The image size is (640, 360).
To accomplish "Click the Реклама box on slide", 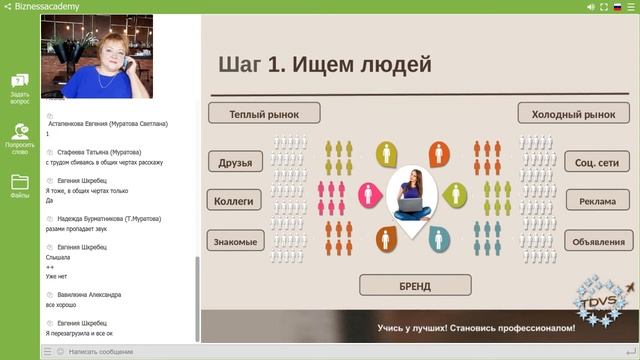I will point(598,200).
